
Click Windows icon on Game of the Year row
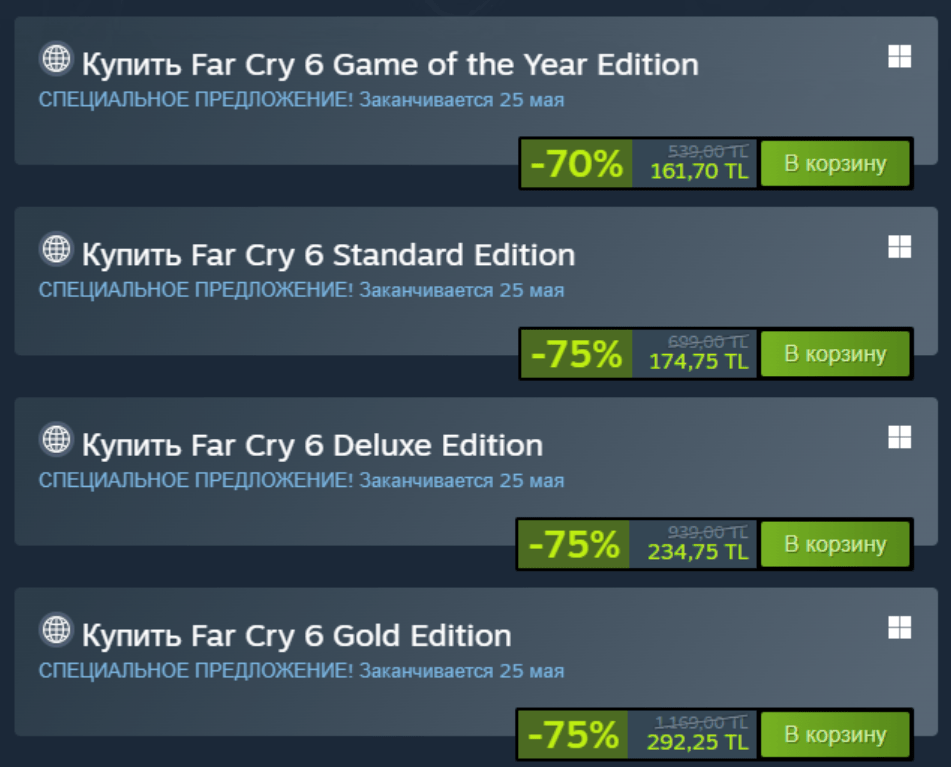point(899,57)
